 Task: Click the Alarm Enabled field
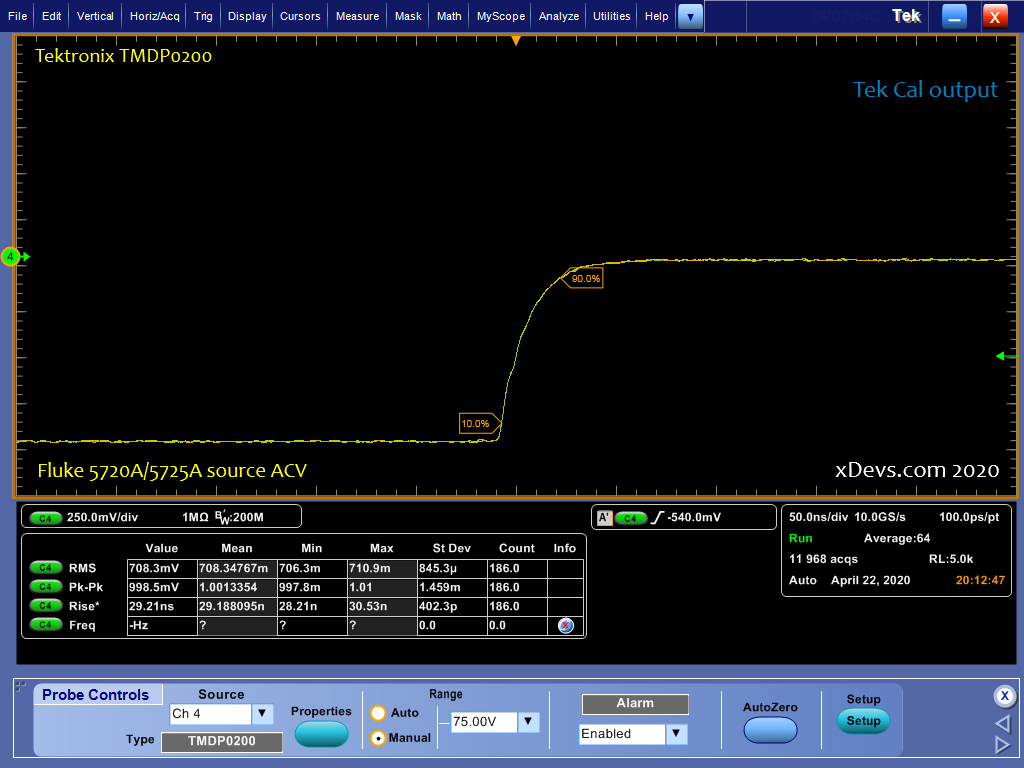[622, 734]
